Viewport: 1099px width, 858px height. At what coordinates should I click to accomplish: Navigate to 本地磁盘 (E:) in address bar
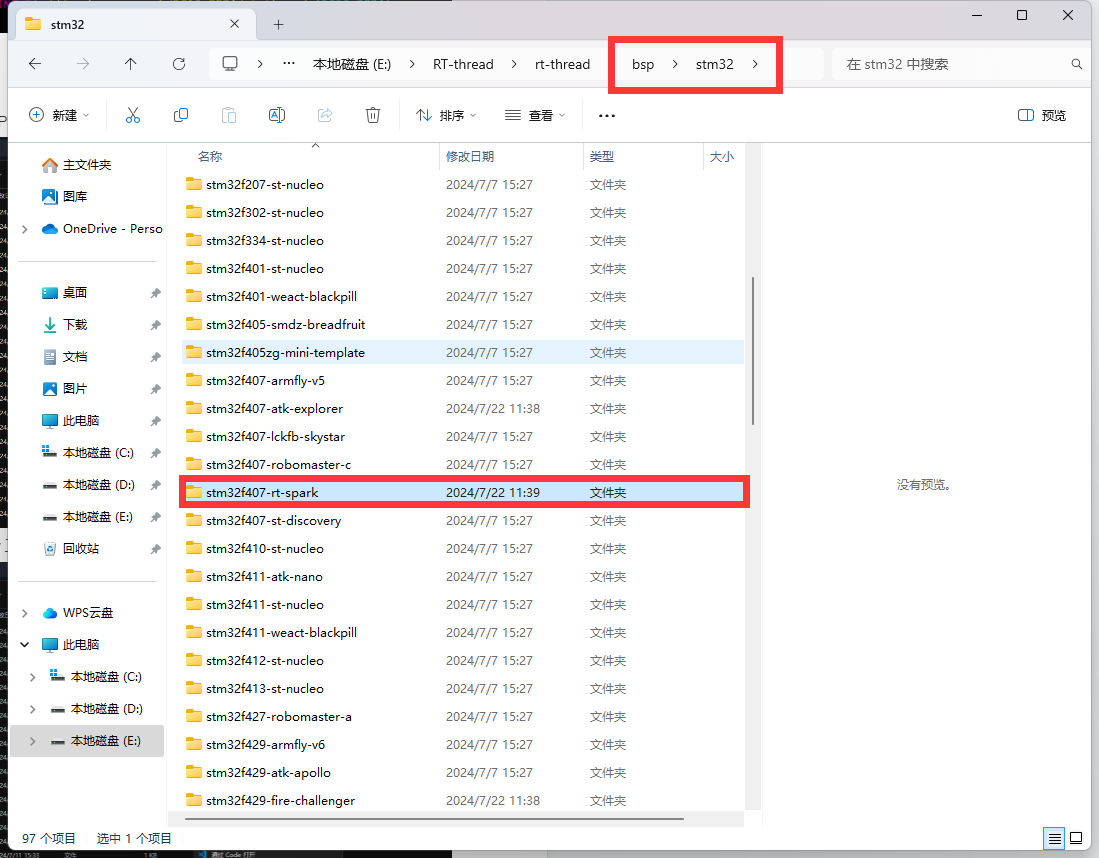pyautogui.click(x=352, y=64)
